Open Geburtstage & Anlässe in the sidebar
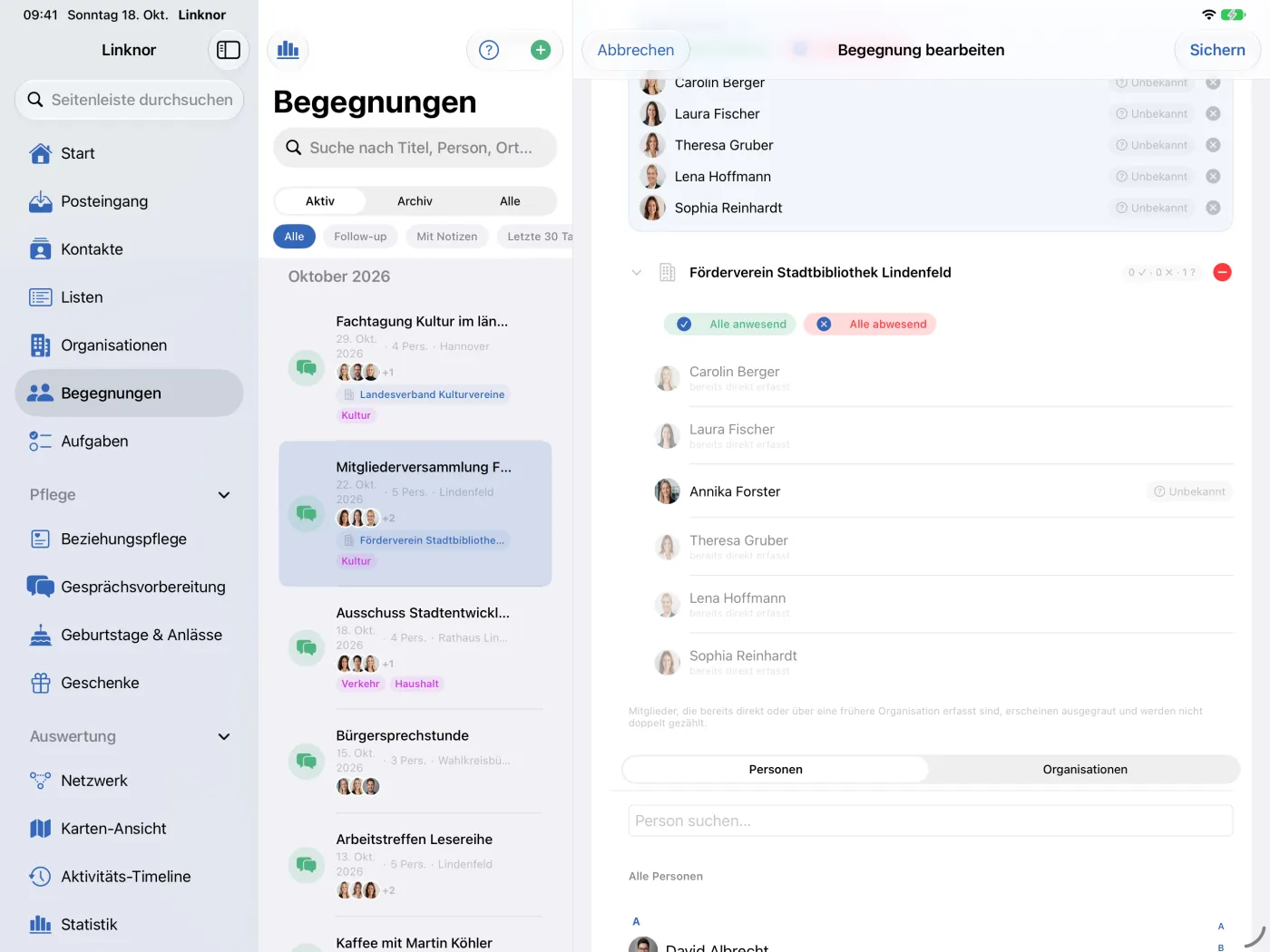Viewport: 1270px width, 952px height. coord(129,635)
